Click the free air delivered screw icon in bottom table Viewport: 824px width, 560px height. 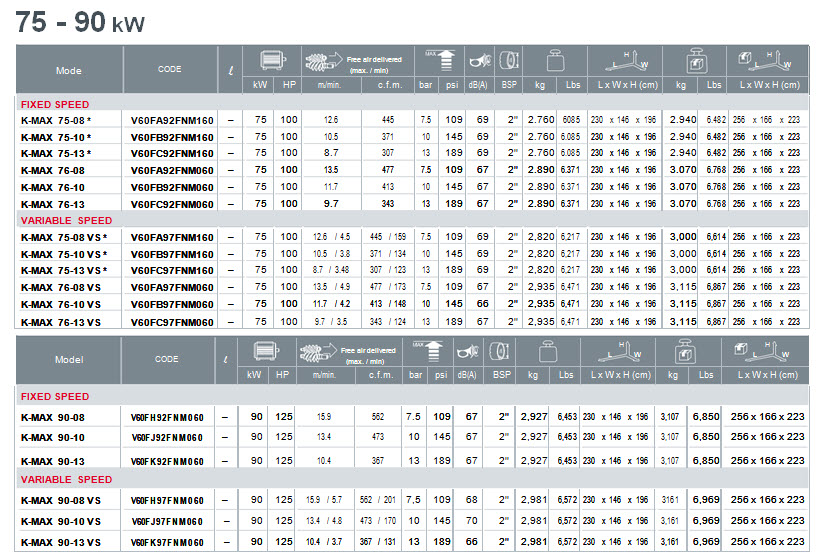tap(318, 352)
